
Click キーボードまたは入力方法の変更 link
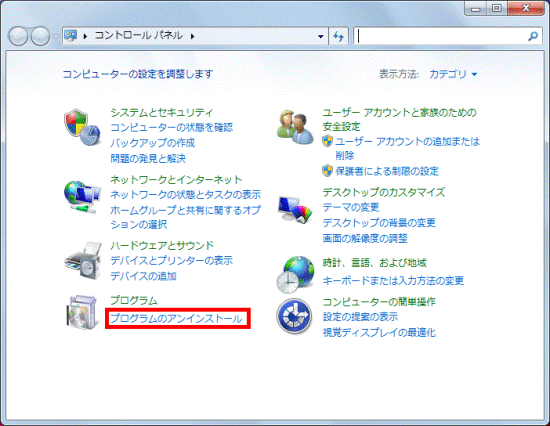[x=393, y=280]
